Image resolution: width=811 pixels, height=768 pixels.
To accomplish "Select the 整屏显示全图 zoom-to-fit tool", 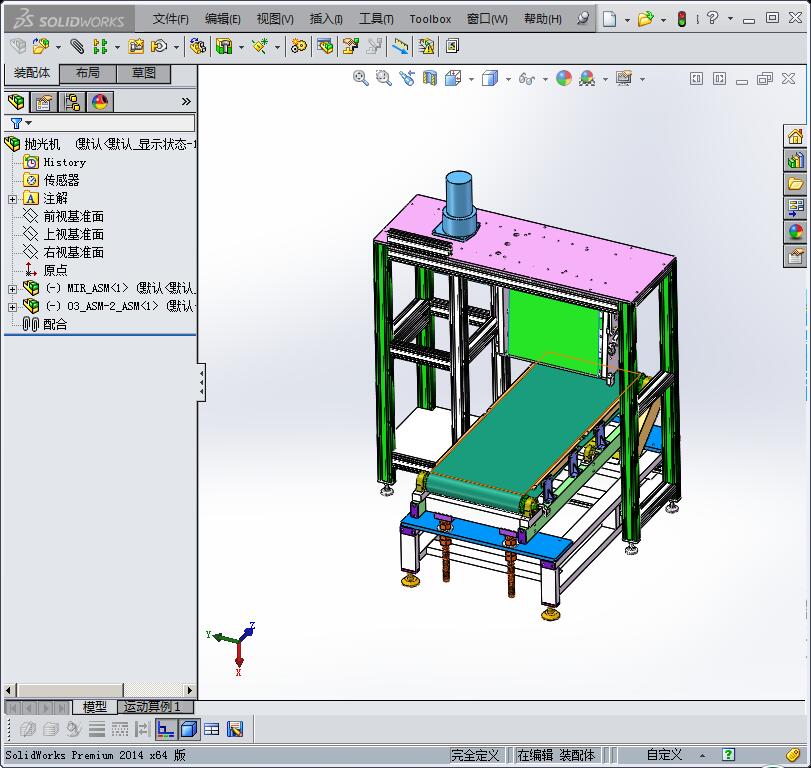I will pos(360,78).
